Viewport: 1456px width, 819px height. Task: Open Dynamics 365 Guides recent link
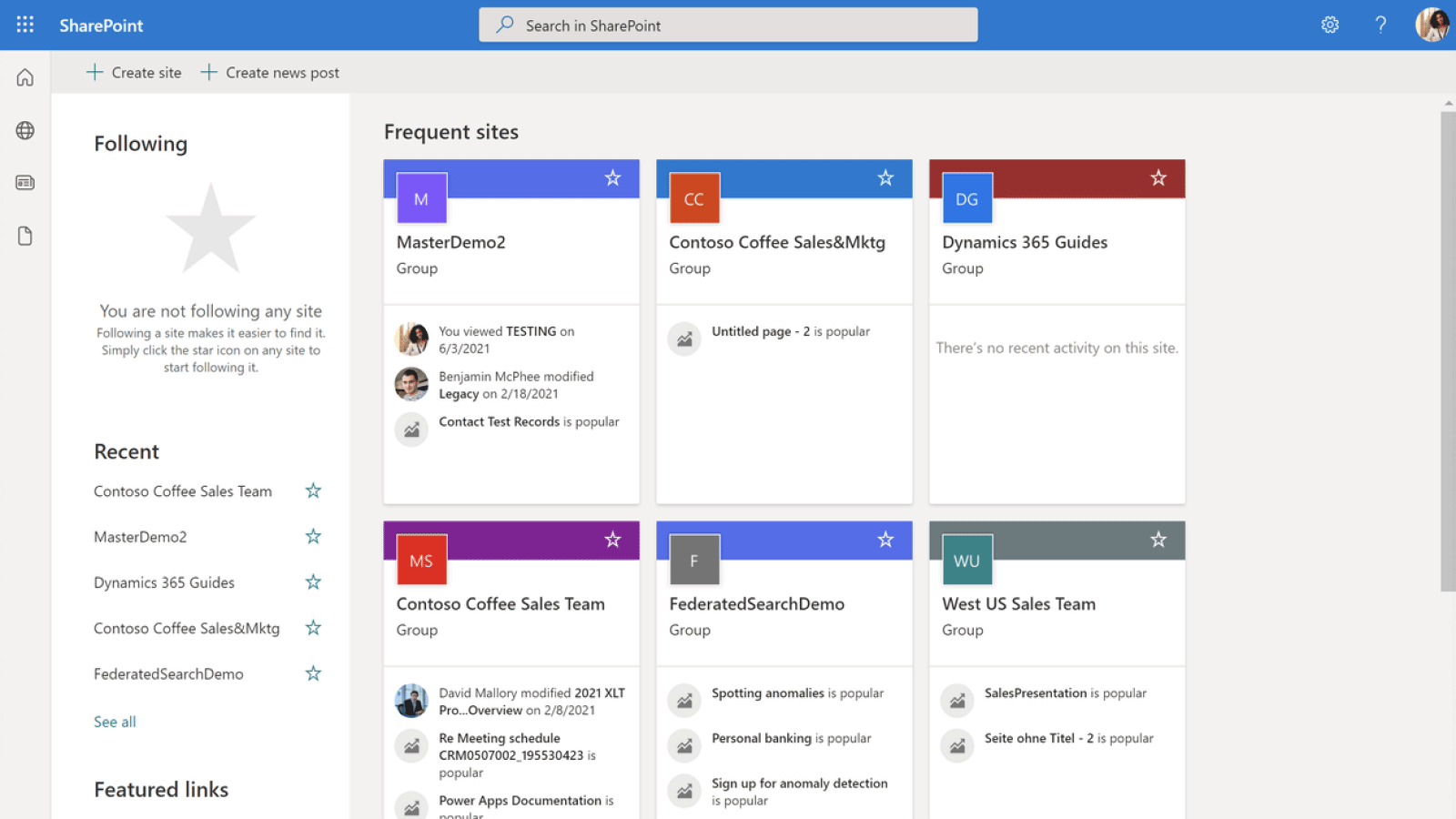164,582
